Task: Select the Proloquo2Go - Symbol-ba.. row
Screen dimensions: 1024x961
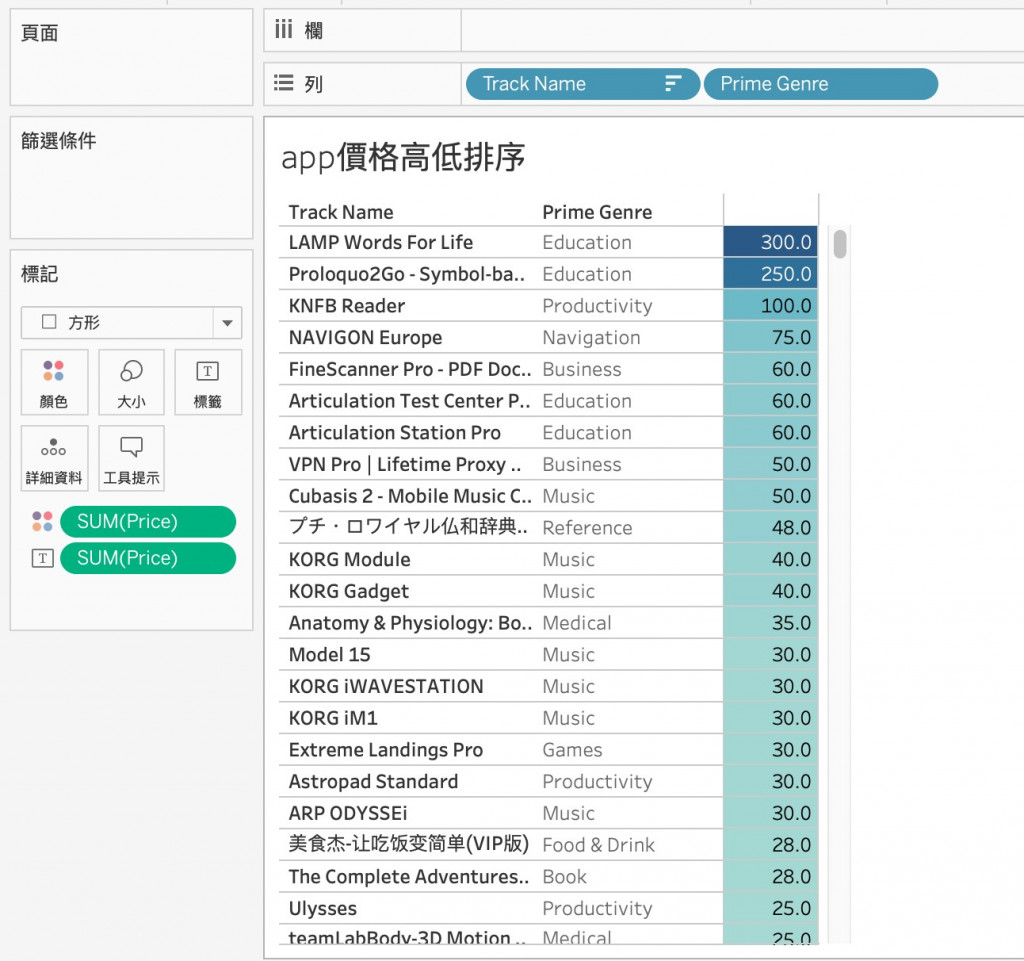Action: pyautogui.click(x=407, y=274)
